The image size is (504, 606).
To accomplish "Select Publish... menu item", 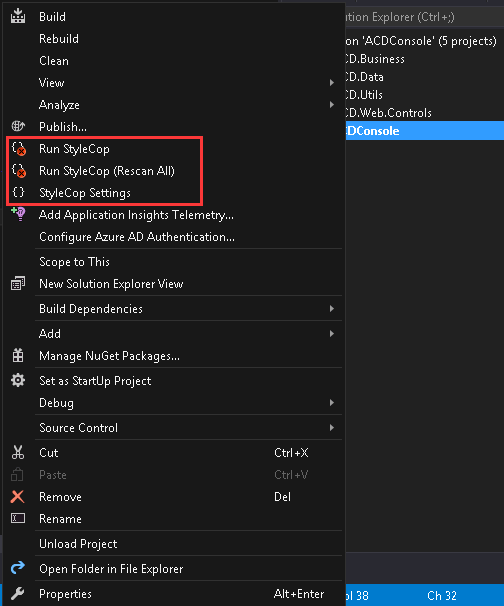I will click(174, 126).
